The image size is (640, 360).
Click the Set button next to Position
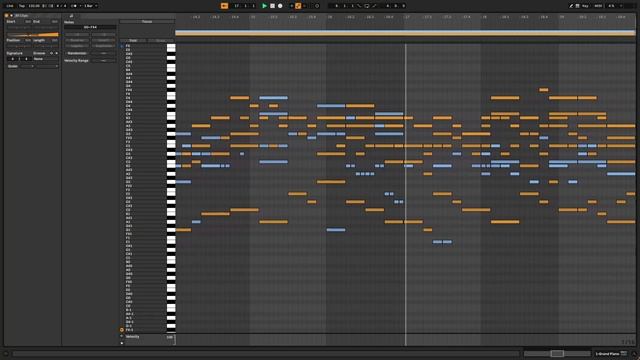(x=28, y=40)
